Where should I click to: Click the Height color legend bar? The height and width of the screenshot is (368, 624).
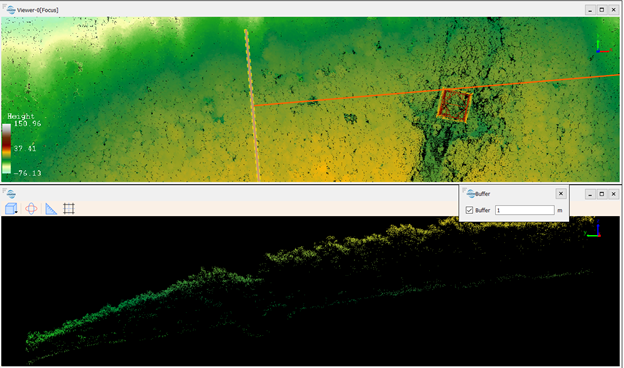pyautogui.click(x=6, y=148)
